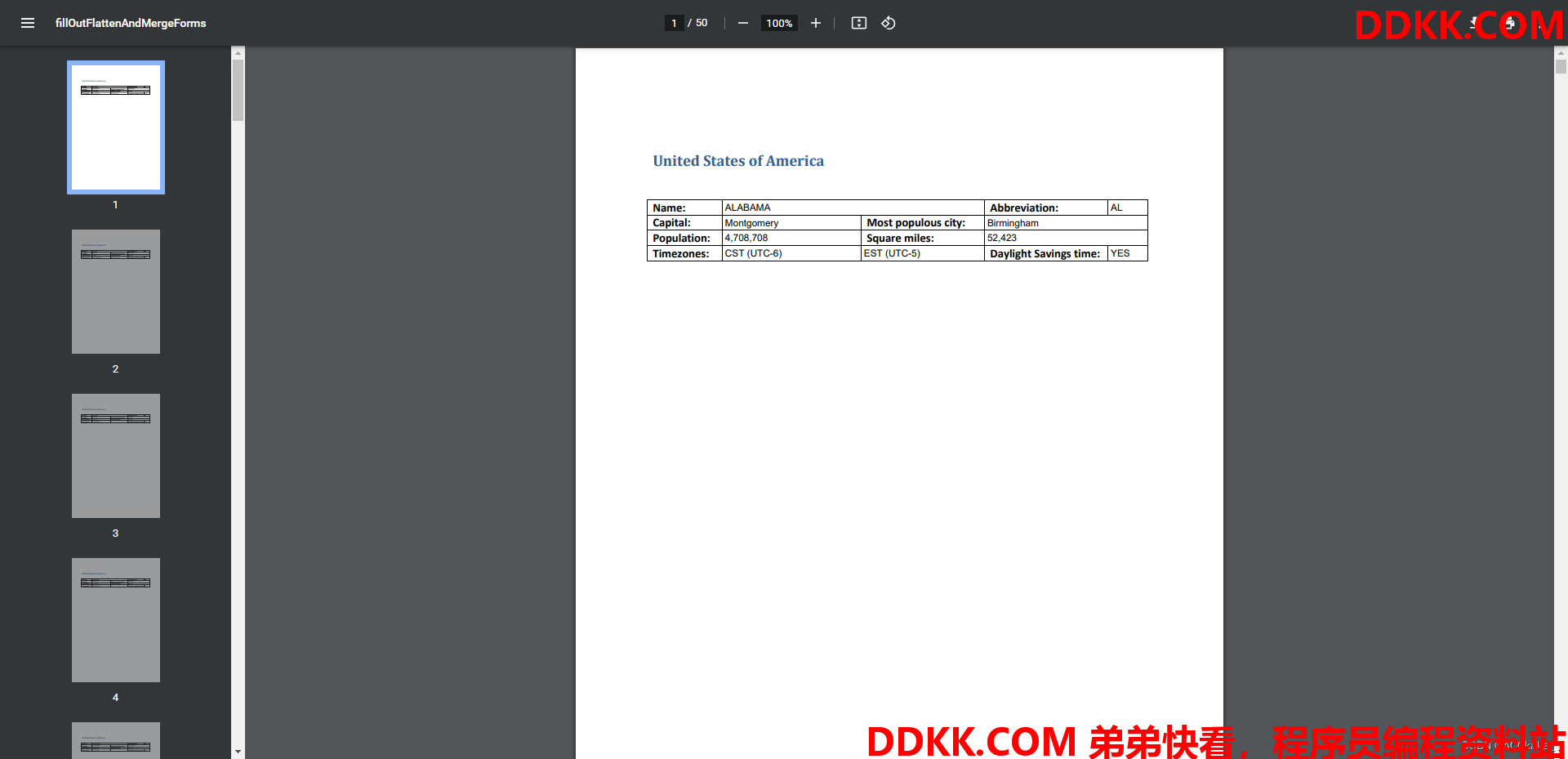The width and height of the screenshot is (1568, 759).
Task: Click the fit to page icon
Action: [x=859, y=23]
